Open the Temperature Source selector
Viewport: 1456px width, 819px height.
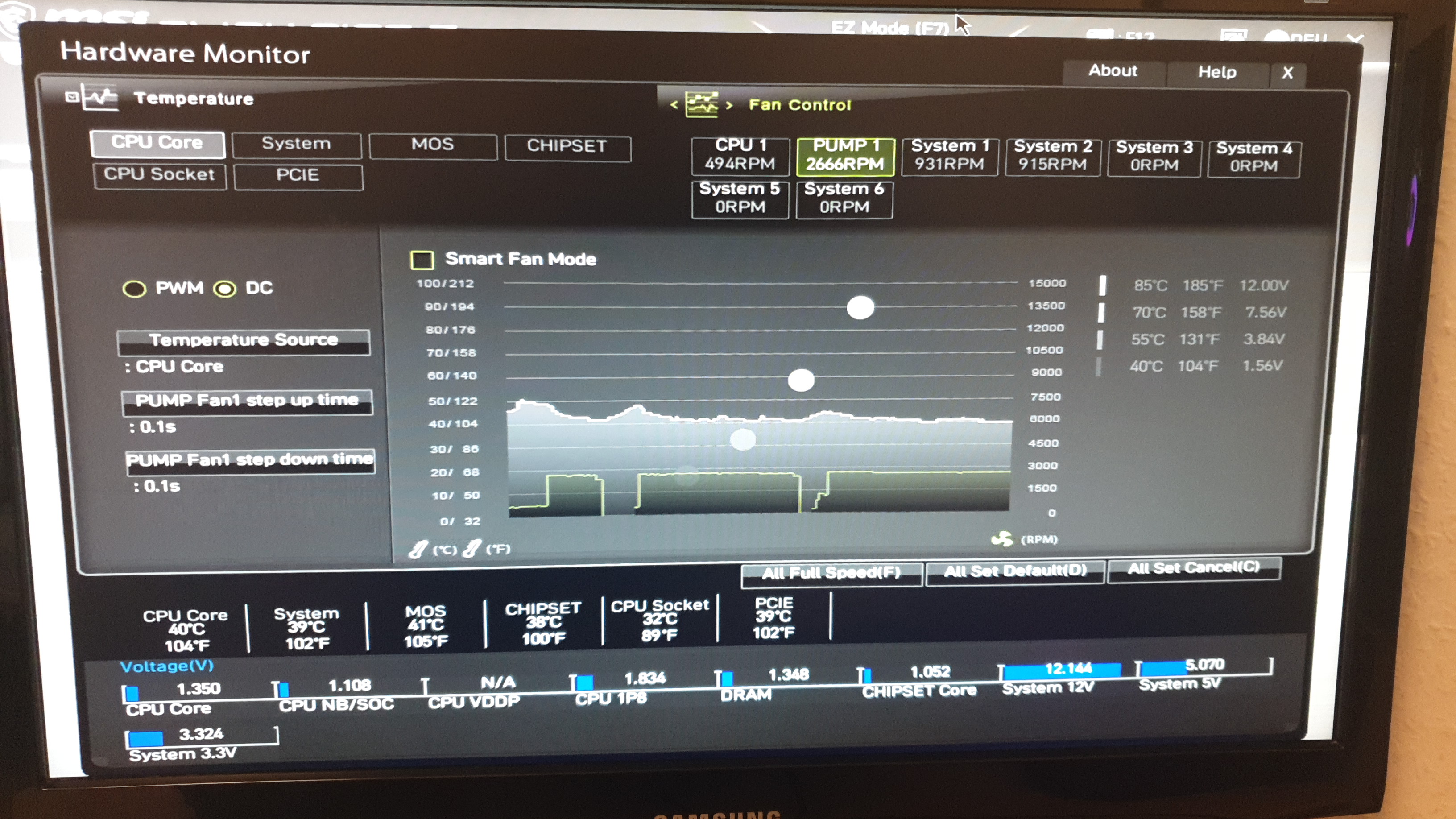(x=244, y=341)
